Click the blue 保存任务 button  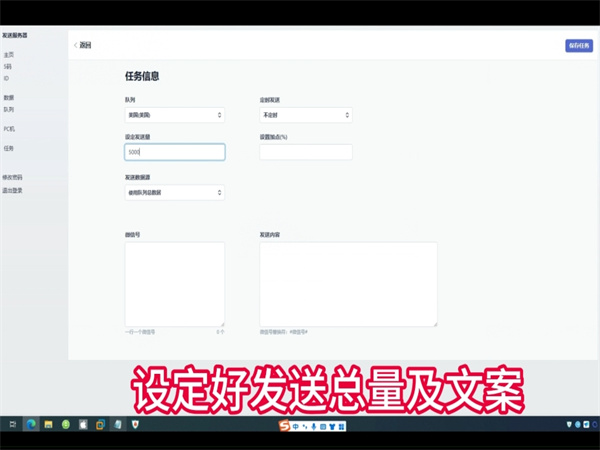578,45
